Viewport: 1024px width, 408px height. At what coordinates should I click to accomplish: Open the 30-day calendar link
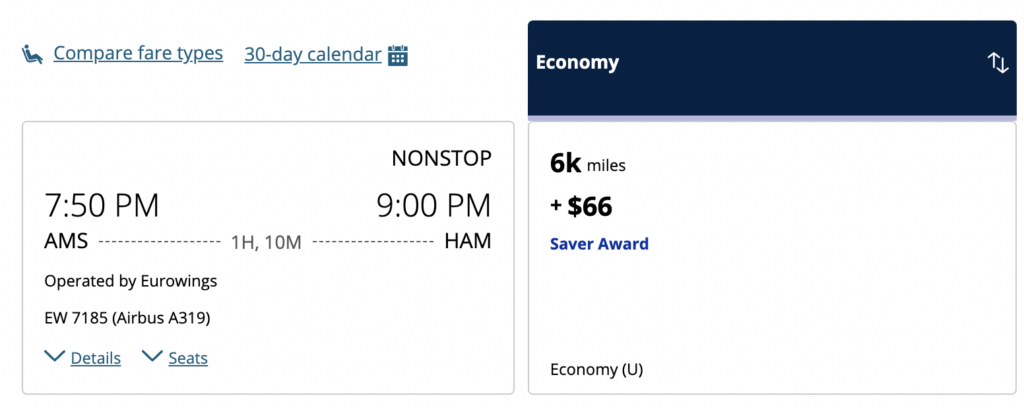coord(313,54)
